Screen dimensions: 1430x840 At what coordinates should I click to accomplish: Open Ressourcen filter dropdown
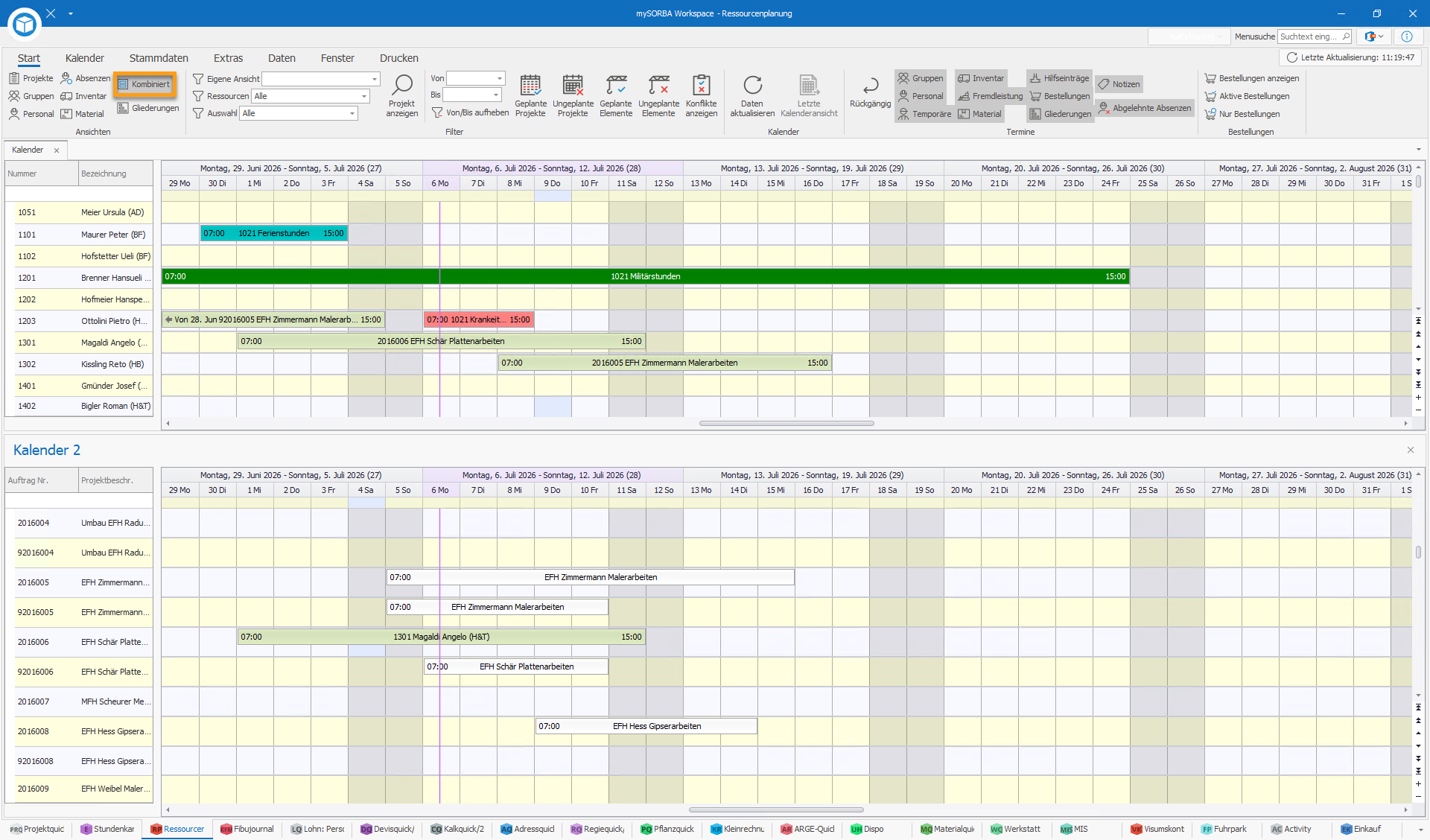pos(363,96)
